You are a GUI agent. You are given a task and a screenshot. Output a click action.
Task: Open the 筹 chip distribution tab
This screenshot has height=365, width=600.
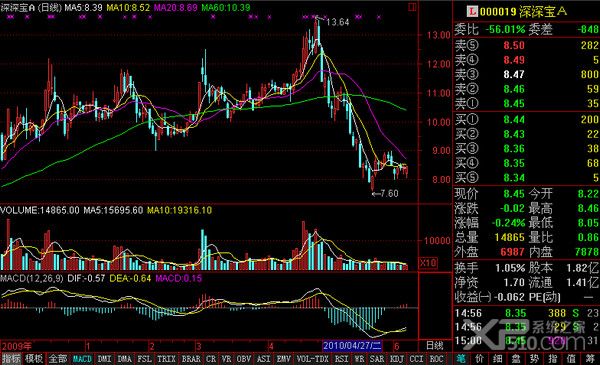[x=590, y=359]
